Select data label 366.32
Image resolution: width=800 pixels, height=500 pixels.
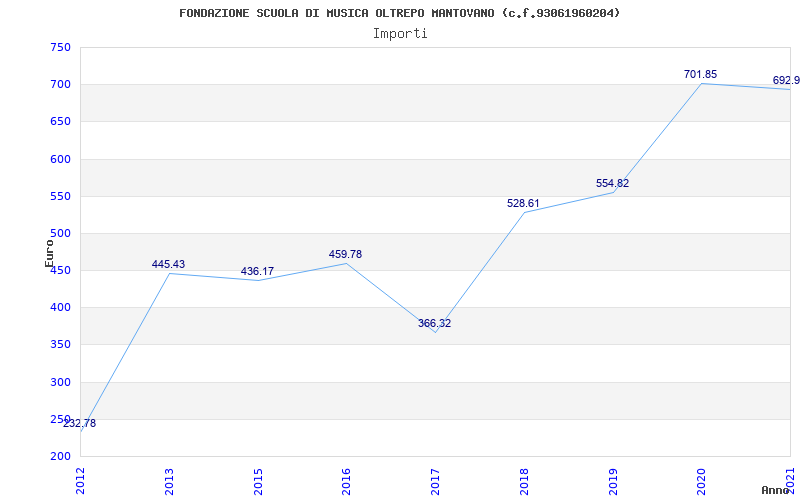coord(435,323)
